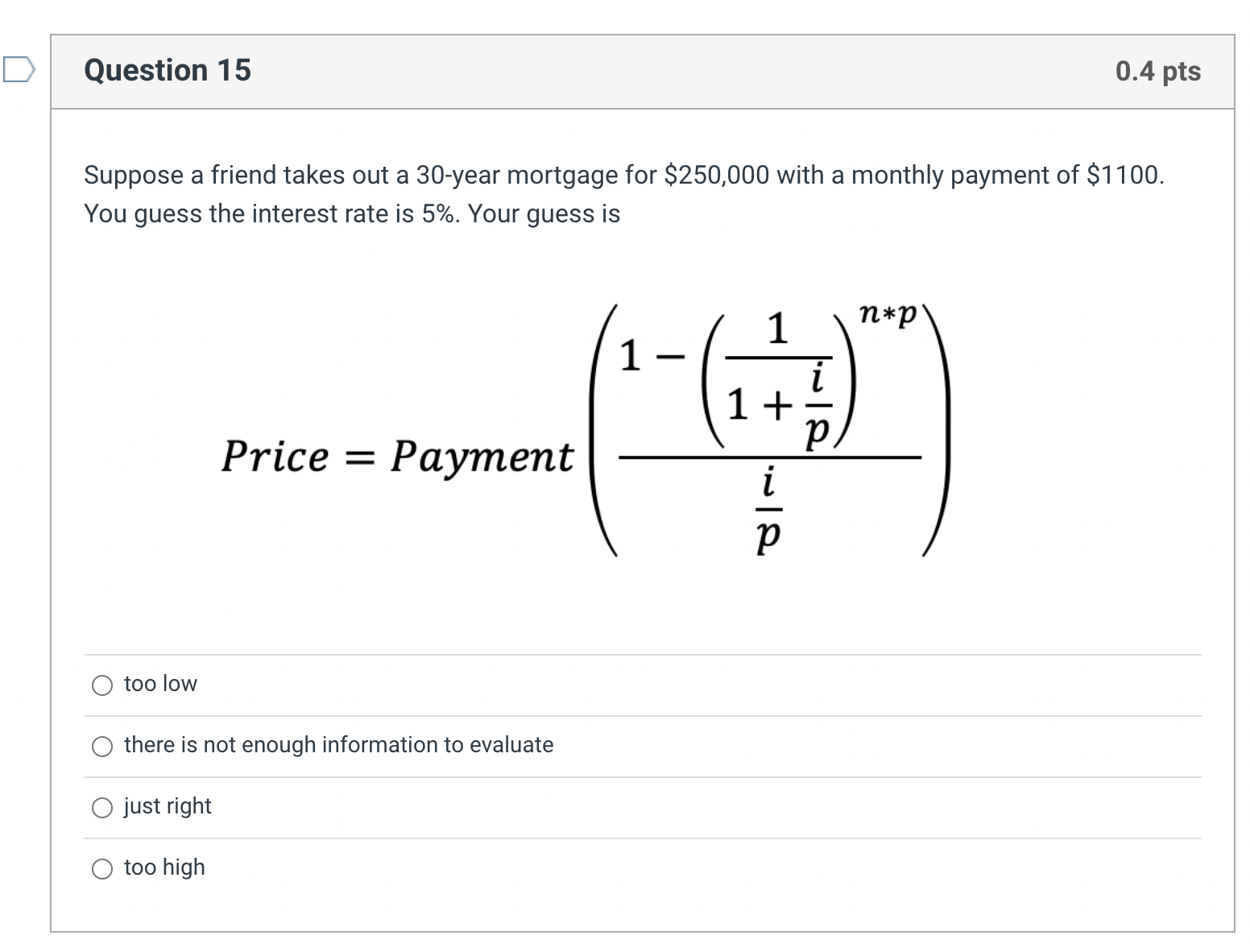This screenshot has height=952, width=1250.
Task: Choose the 'just right' answer option
Action: 101,808
